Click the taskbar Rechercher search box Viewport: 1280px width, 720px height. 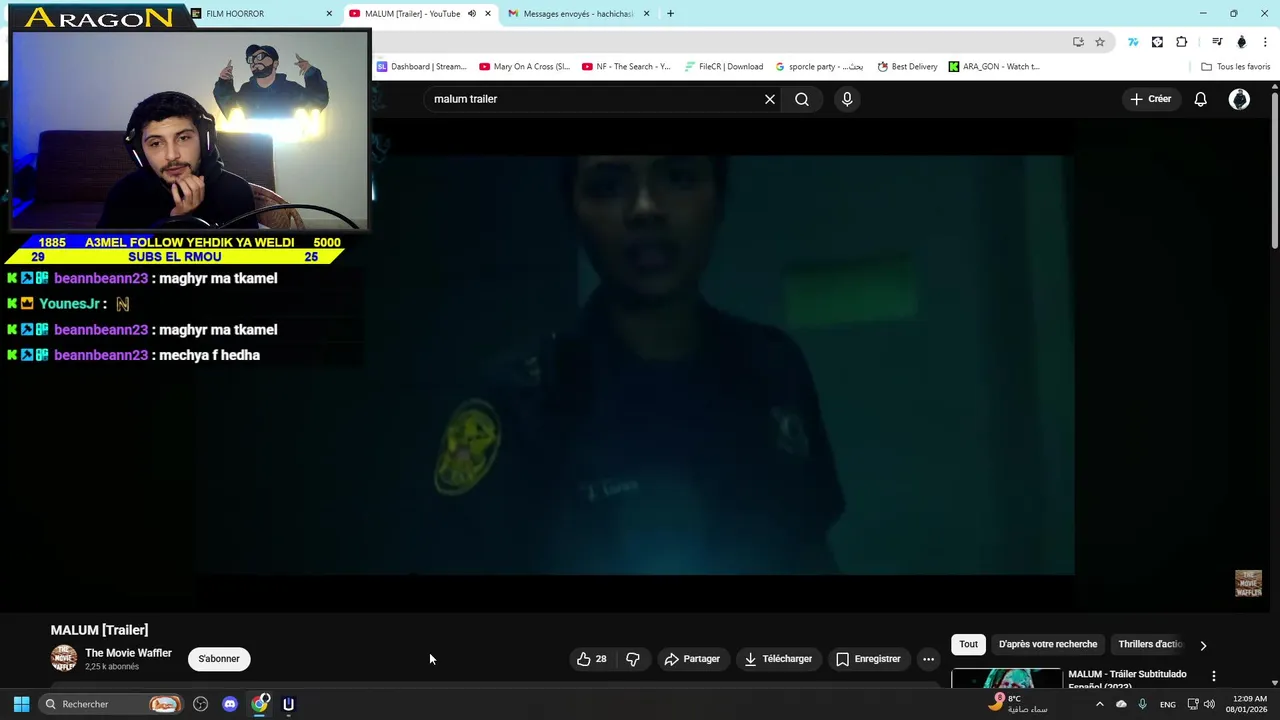(112, 704)
